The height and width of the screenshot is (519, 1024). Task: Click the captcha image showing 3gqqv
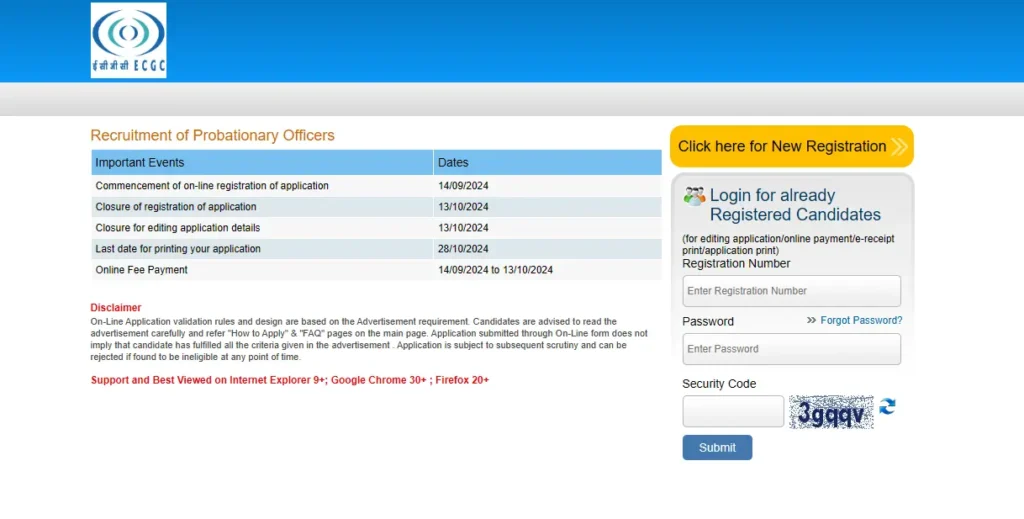830,411
